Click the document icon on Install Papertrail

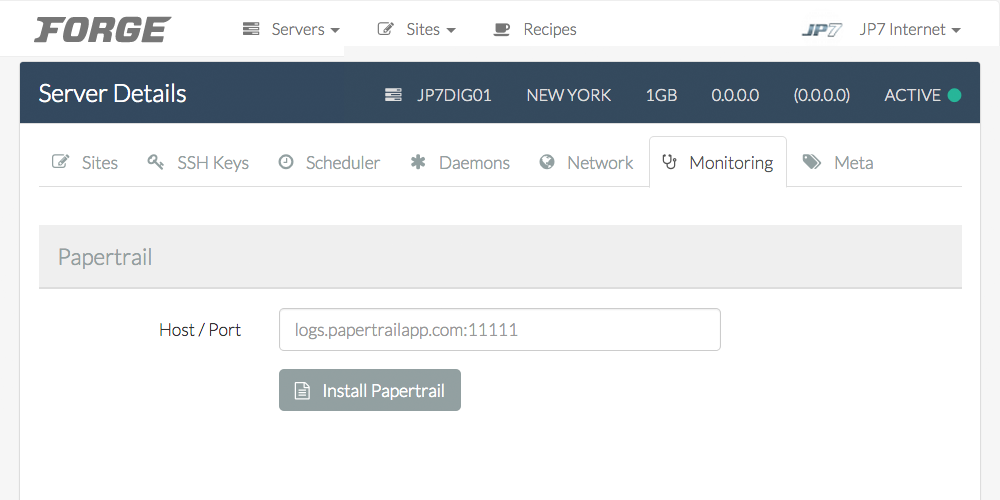[x=302, y=391]
